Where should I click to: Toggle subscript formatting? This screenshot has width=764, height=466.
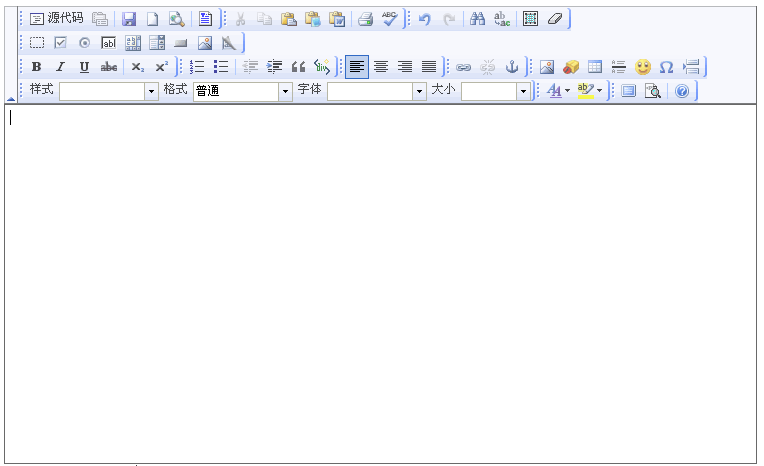pyautogui.click(x=137, y=67)
